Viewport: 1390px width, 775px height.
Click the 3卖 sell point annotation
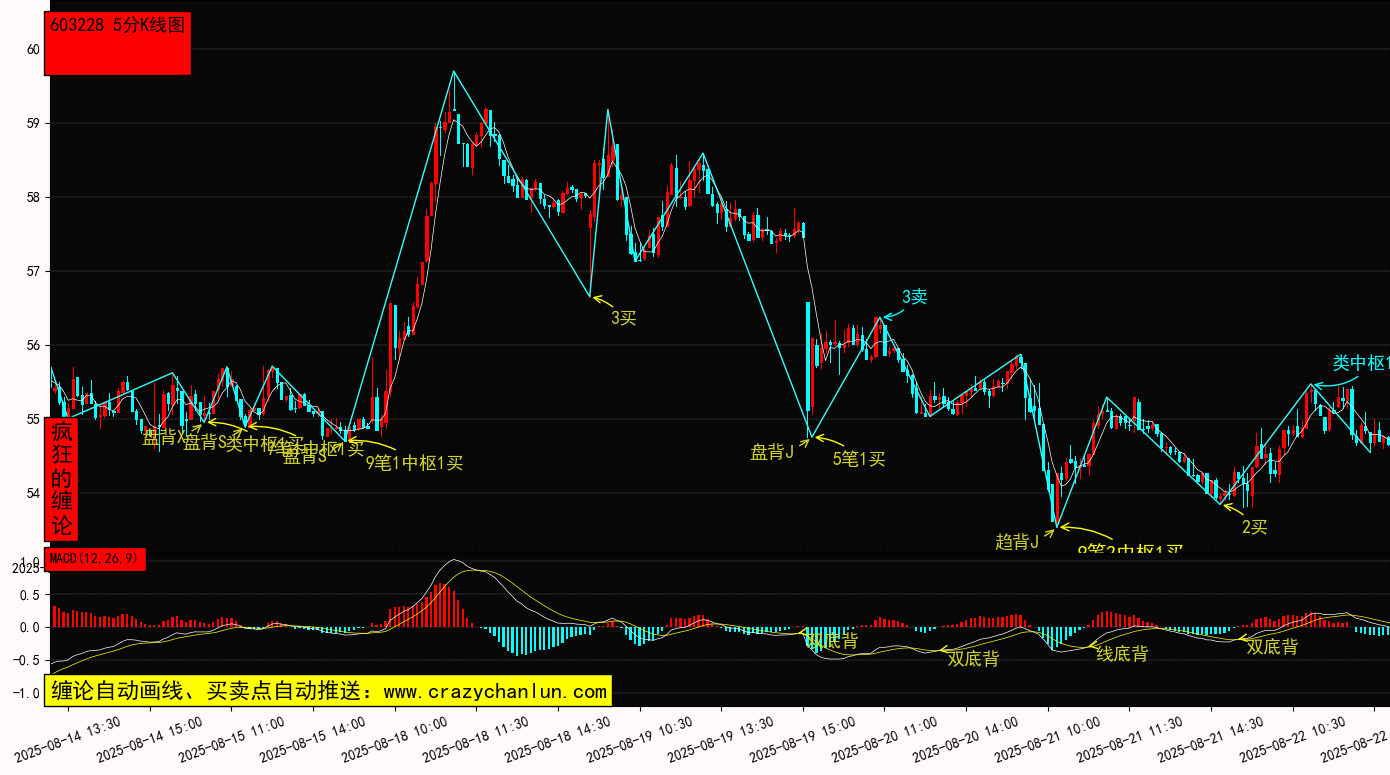(915, 296)
